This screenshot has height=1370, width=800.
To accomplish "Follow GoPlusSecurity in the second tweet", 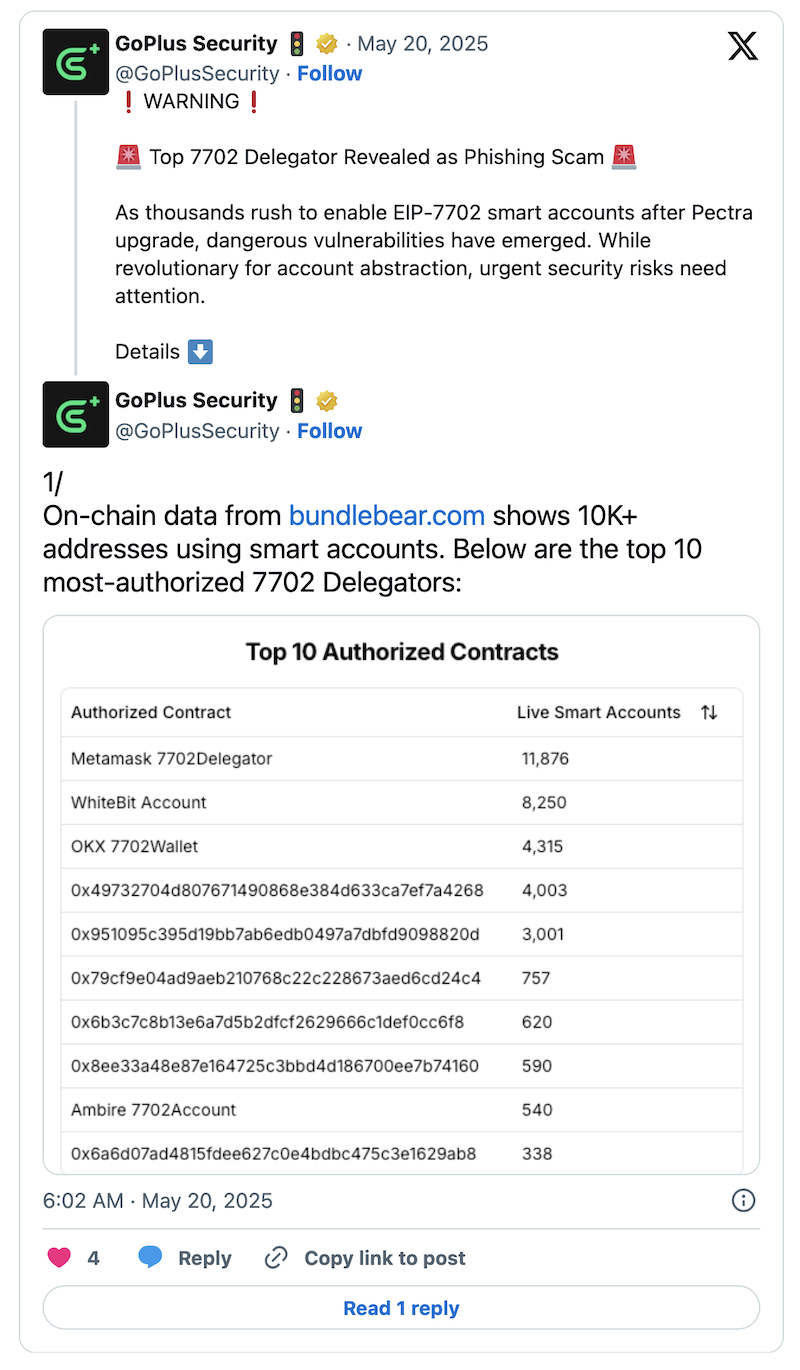I will [x=329, y=431].
